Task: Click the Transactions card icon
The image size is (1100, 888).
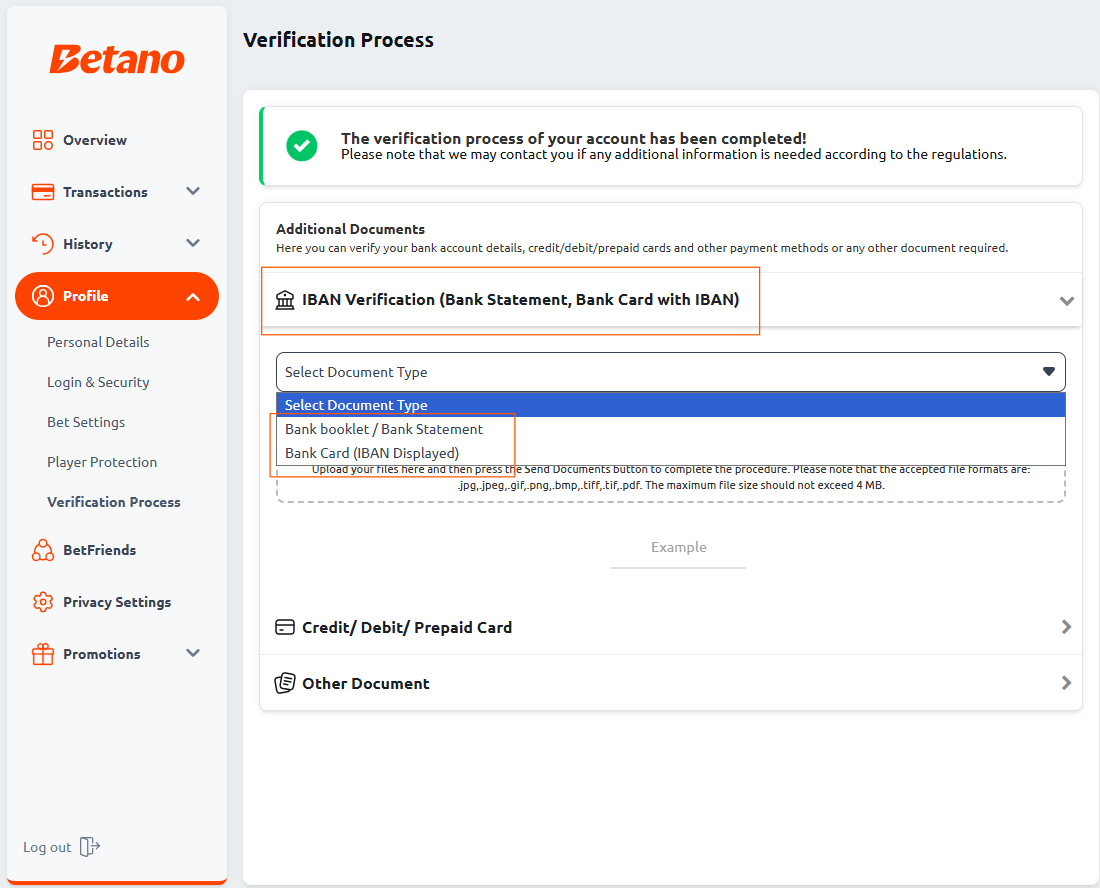Action: (43, 191)
